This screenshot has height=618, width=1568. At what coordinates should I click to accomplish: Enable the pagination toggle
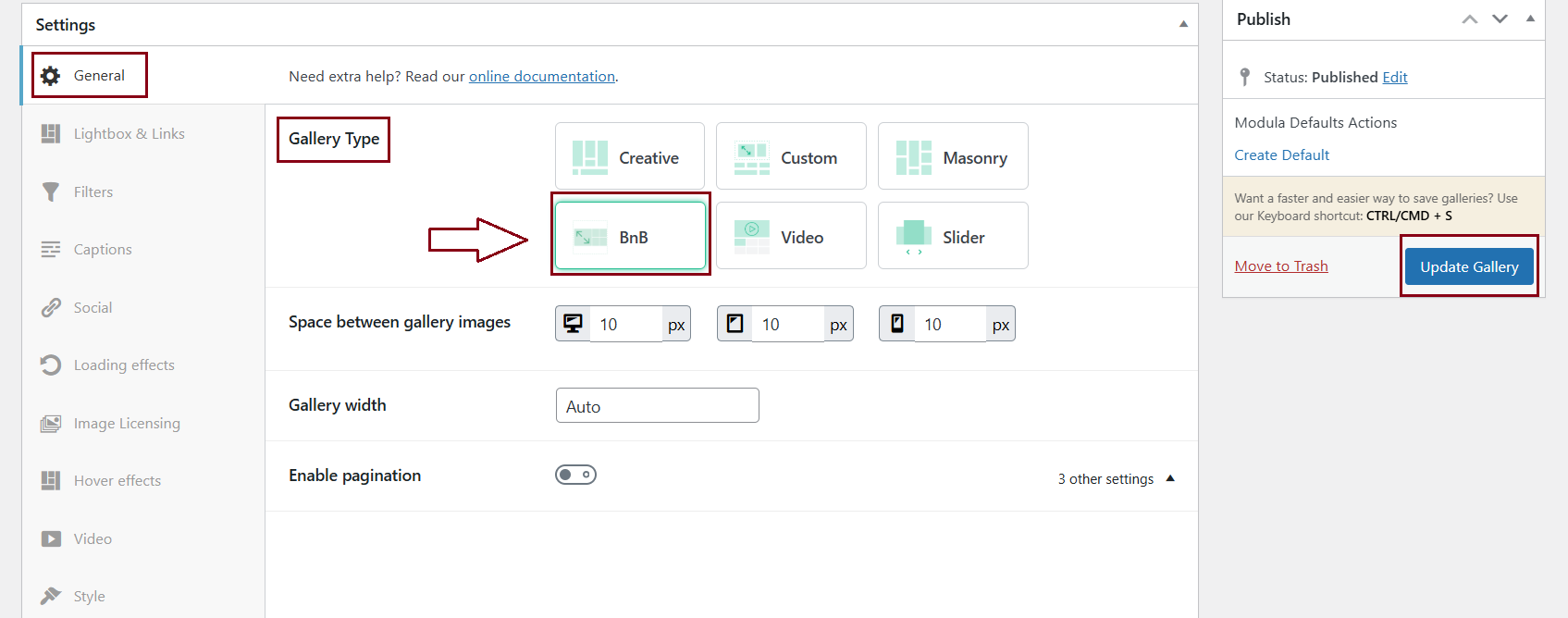tap(575, 475)
